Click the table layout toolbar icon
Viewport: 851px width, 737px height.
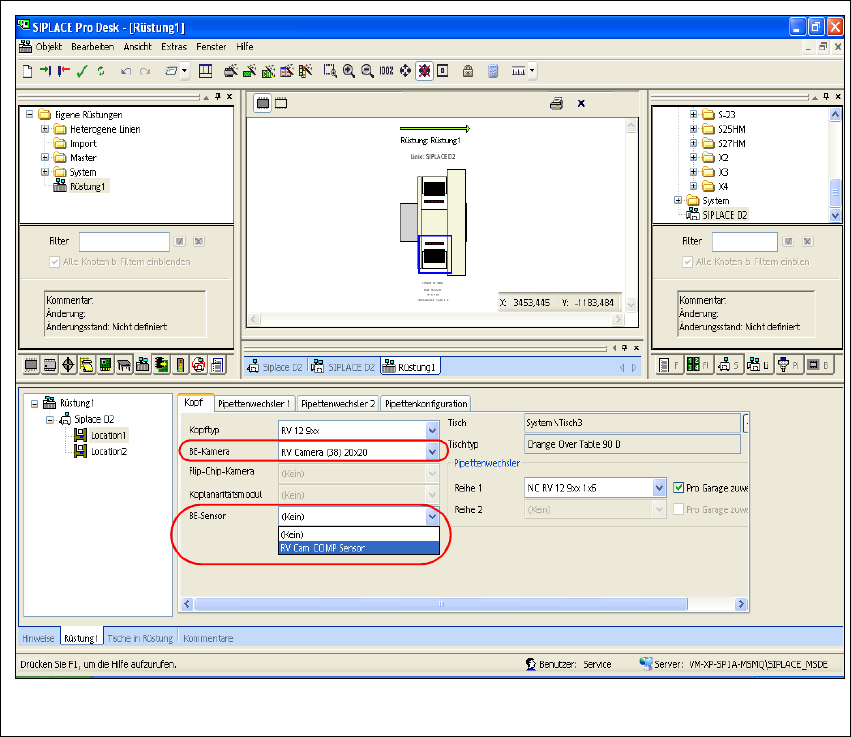tap(205, 71)
